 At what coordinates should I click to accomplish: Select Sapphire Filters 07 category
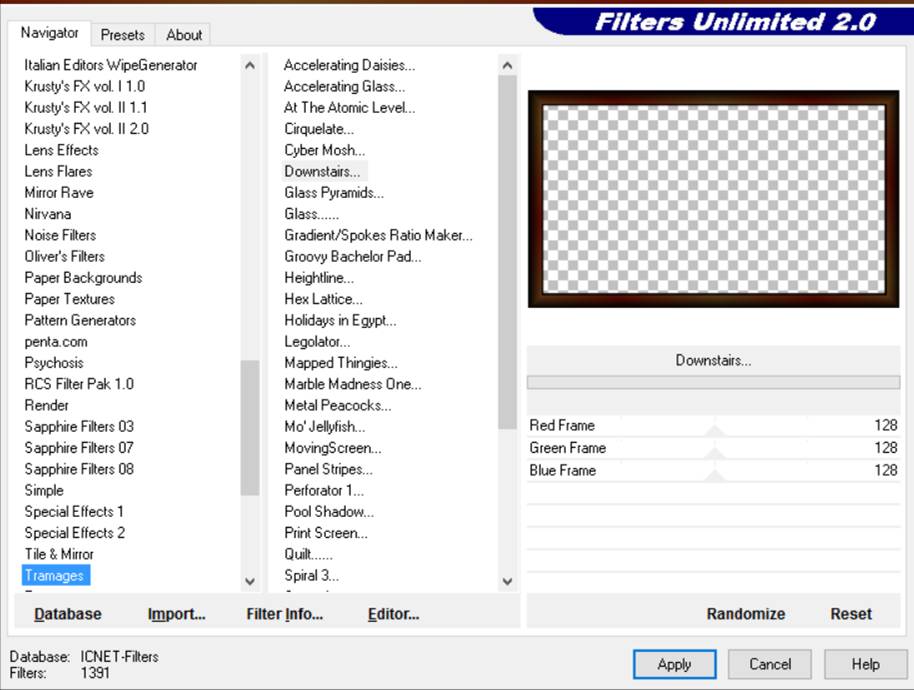(79, 448)
